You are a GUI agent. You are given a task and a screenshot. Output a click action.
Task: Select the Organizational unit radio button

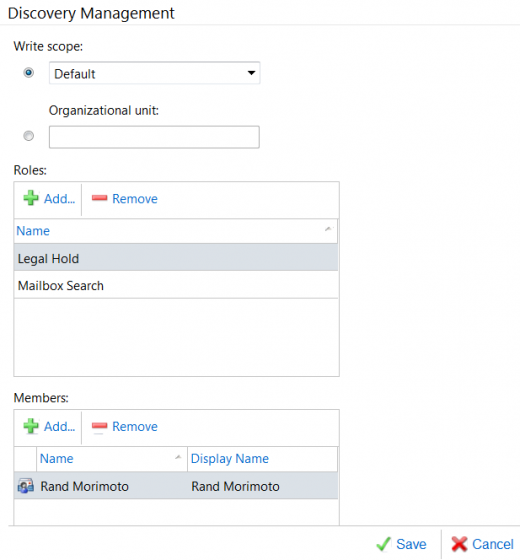tap(29, 136)
